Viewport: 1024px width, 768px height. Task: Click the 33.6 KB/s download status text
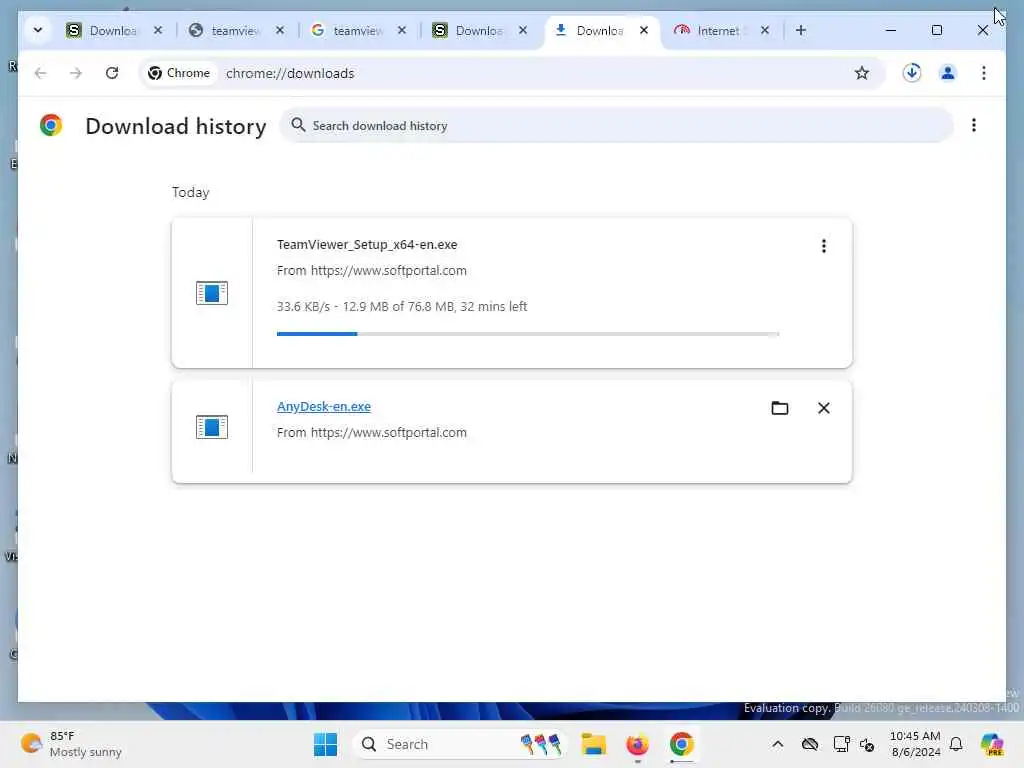tap(402, 306)
